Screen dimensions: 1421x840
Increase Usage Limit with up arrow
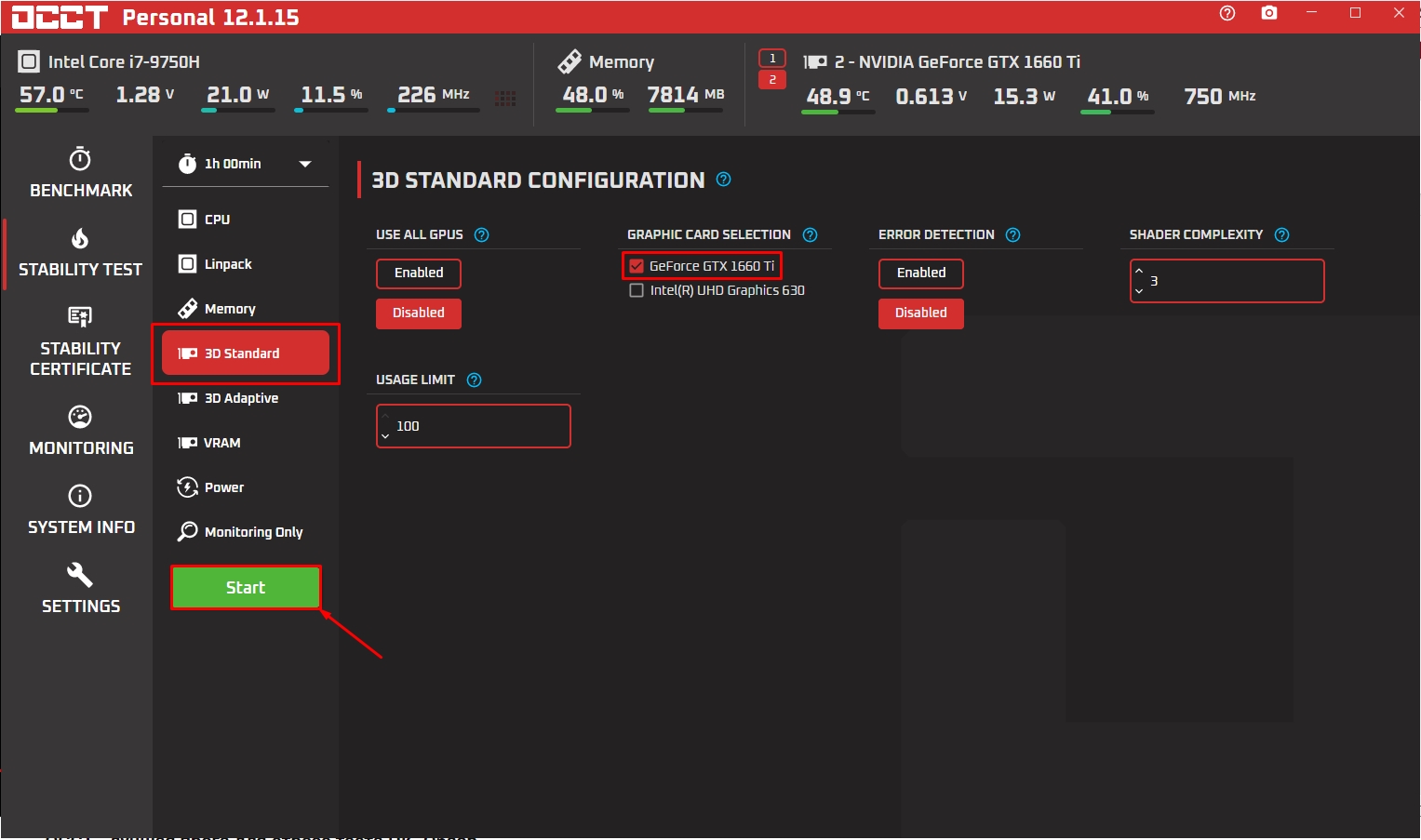[385, 416]
